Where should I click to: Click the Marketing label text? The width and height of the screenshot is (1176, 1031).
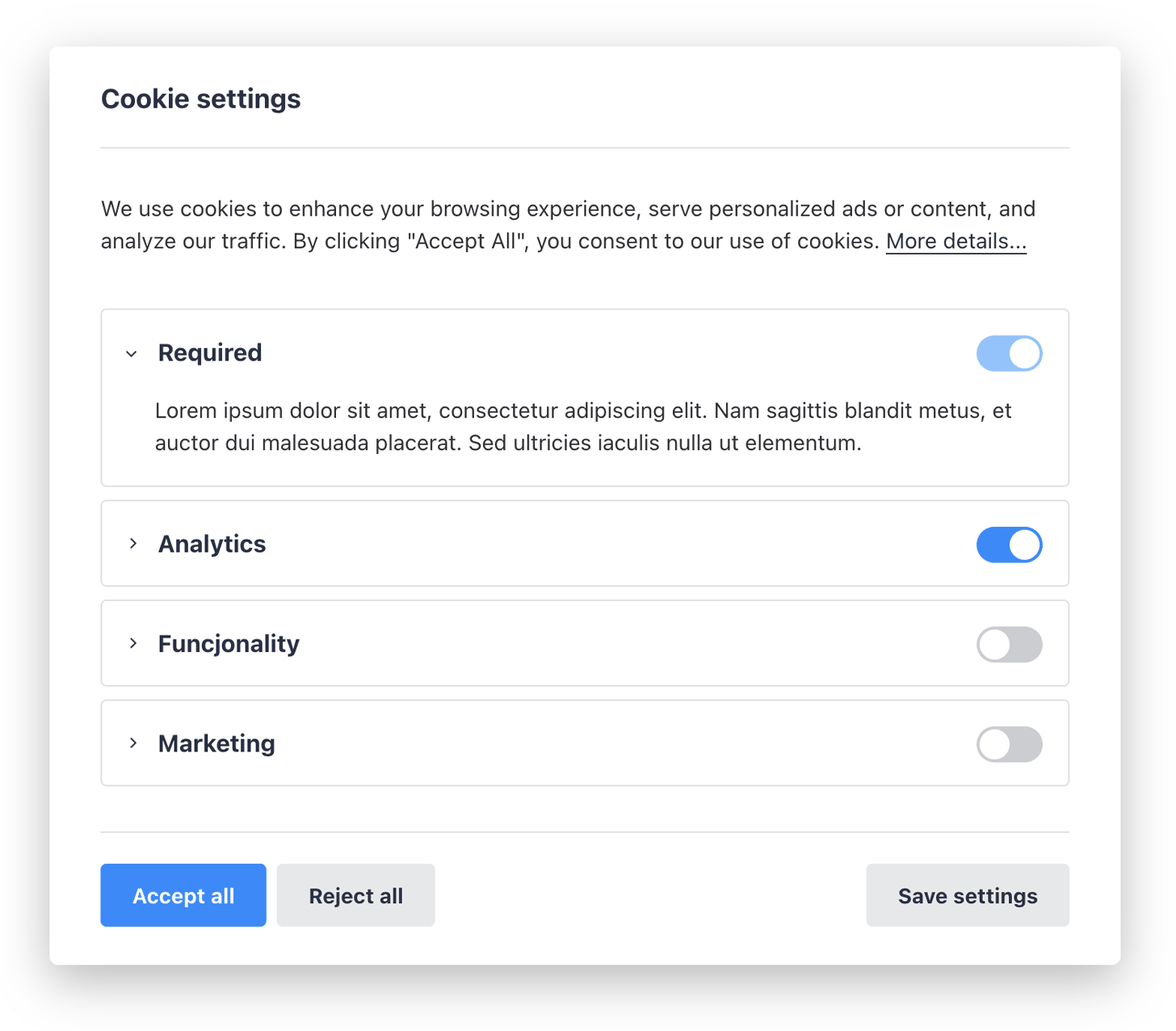pyautogui.click(x=216, y=743)
